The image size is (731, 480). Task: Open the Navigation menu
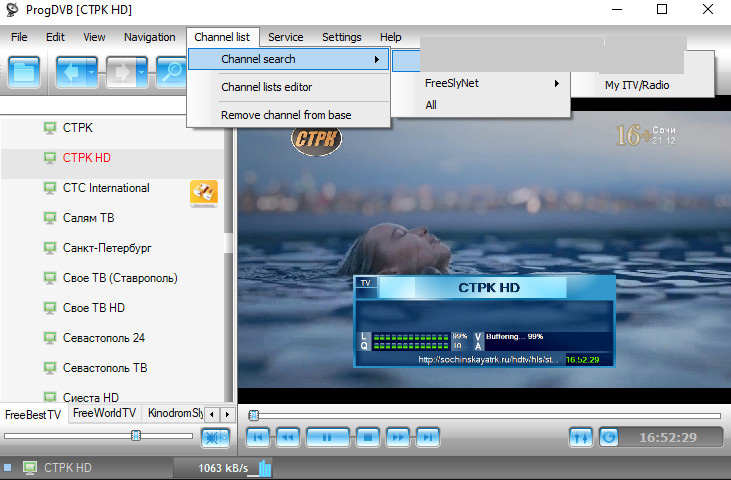point(150,37)
